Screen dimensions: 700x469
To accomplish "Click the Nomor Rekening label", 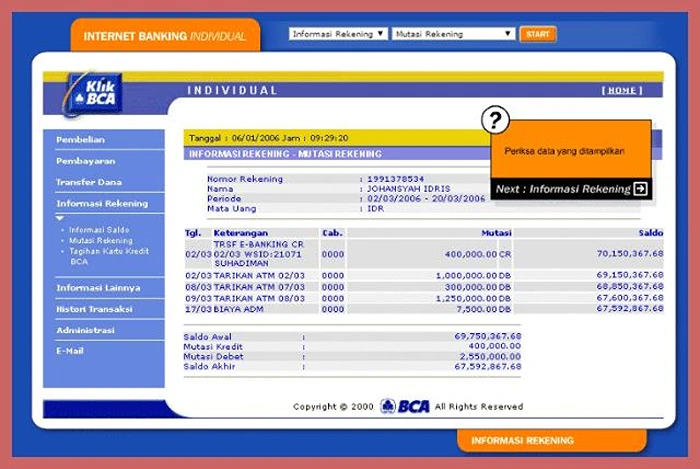I will pyautogui.click(x=245, y=179).
